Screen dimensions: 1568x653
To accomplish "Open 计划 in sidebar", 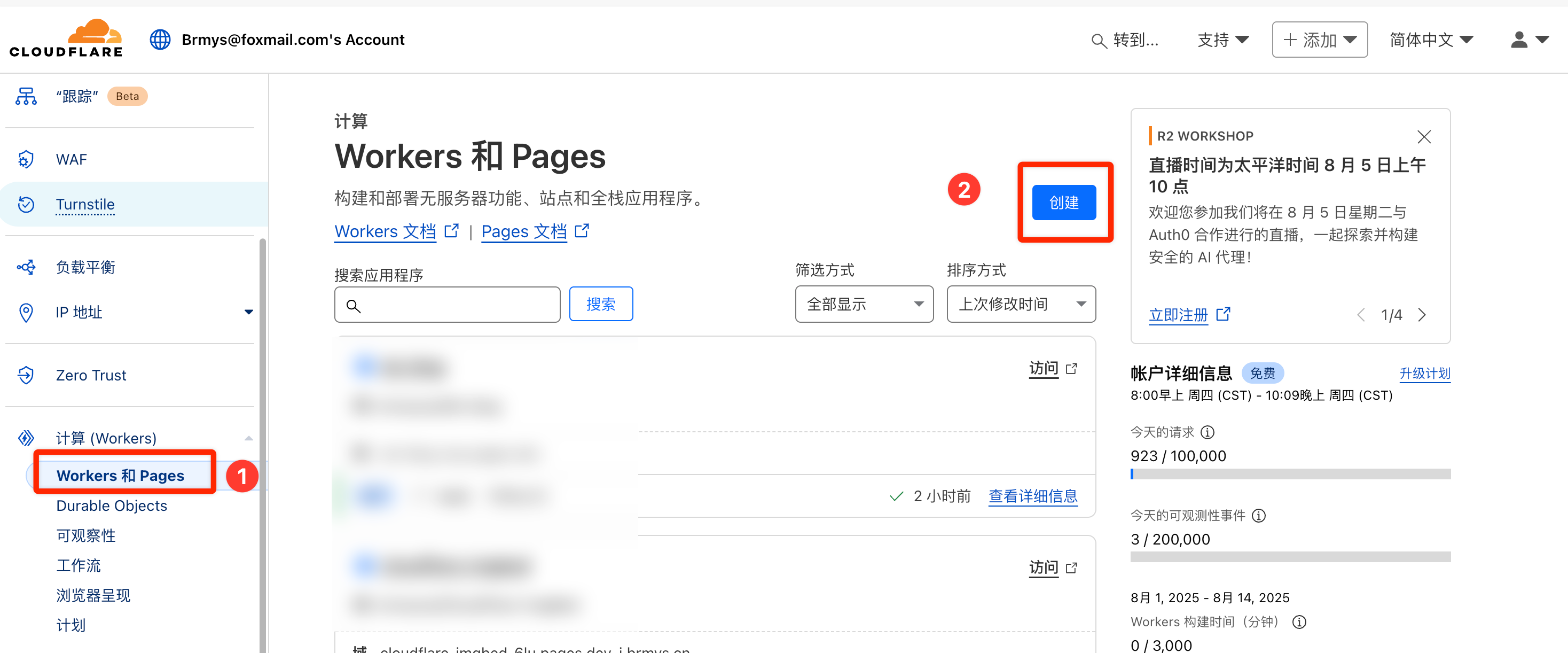I will click(x=70, y=625).
